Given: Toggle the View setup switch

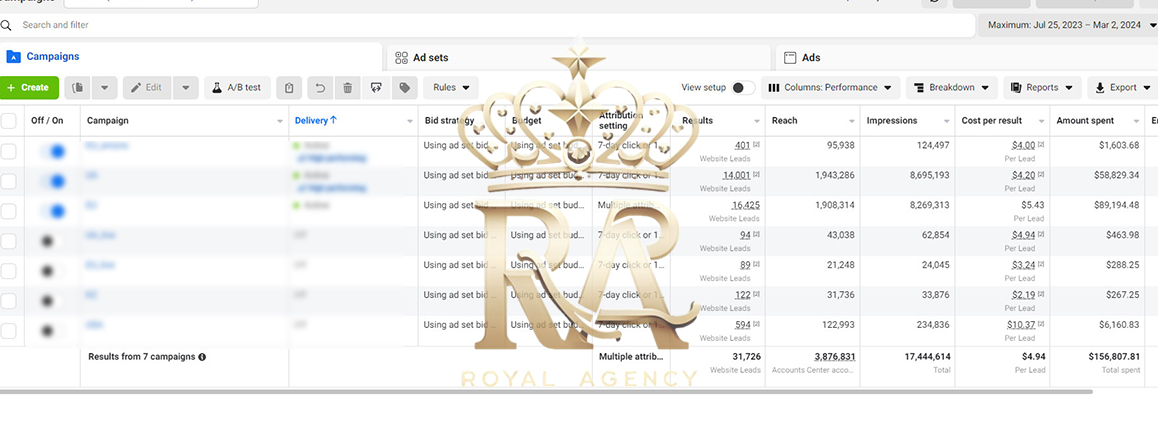Looking at the screenshot, I should pyautogui.click(x=743, y=87).
